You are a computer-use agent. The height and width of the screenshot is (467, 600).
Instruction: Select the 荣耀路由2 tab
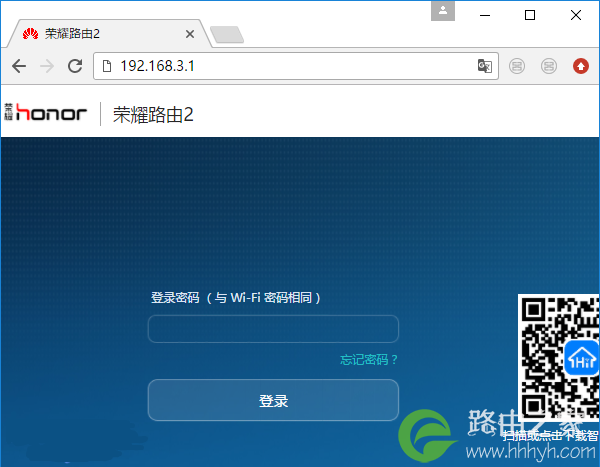[107, 34]
